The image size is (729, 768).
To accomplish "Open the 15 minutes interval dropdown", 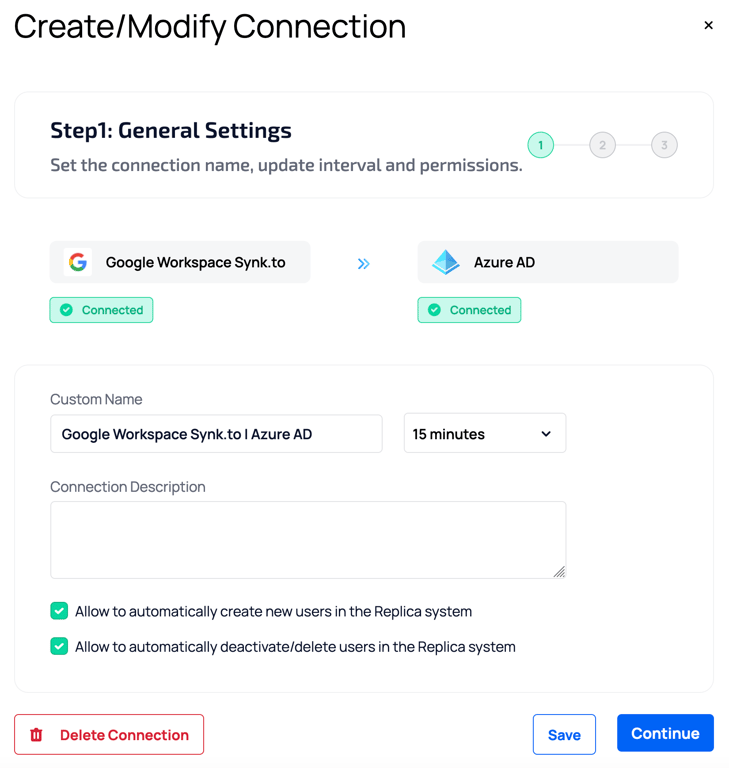I will pyautogui.click(x=484, y=434).
